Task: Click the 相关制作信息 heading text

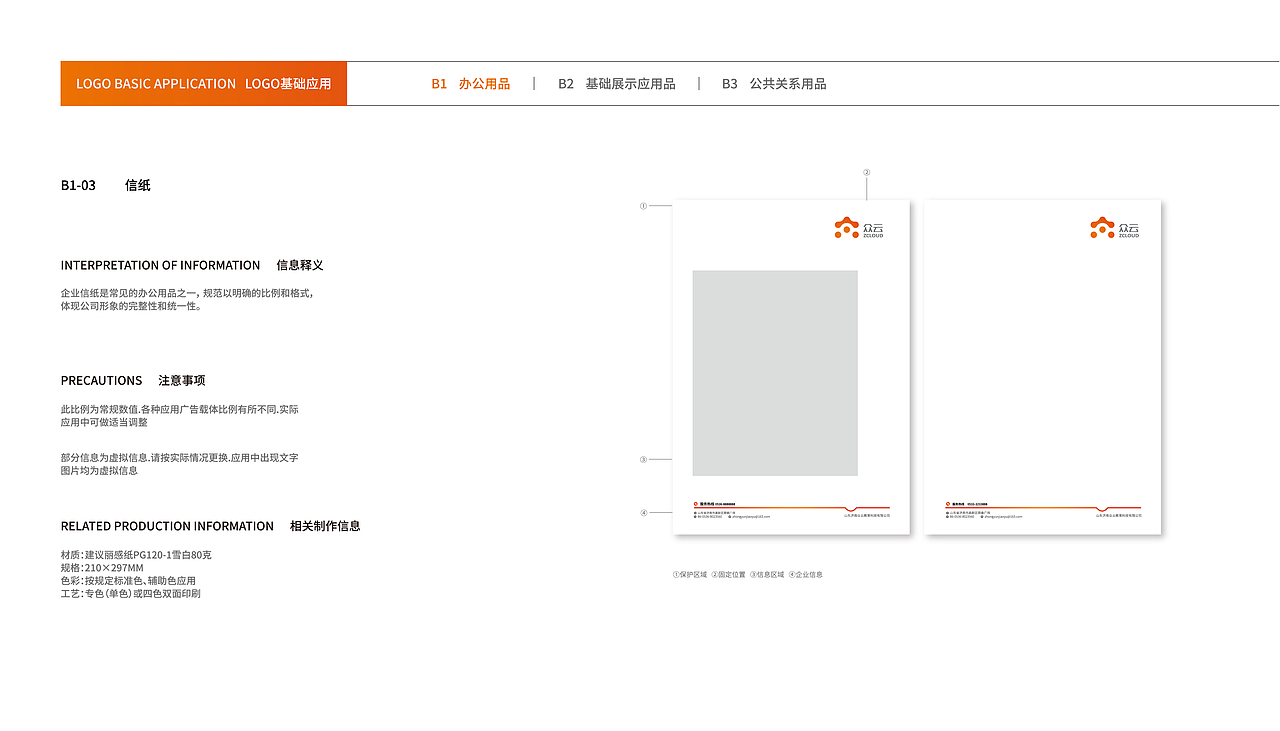Action: pos(325,526)
